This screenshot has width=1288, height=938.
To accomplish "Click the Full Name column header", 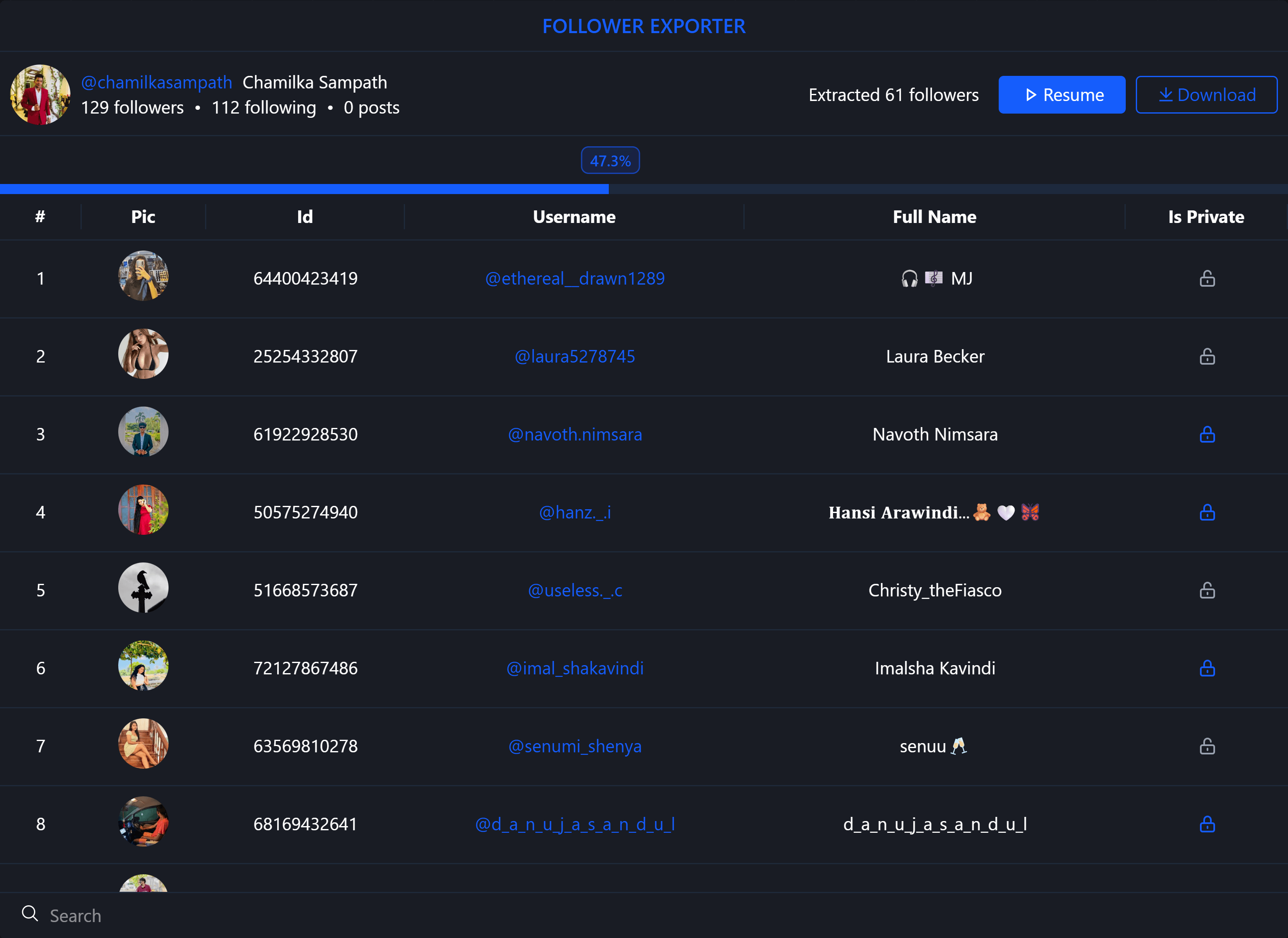I will point(935,217).
